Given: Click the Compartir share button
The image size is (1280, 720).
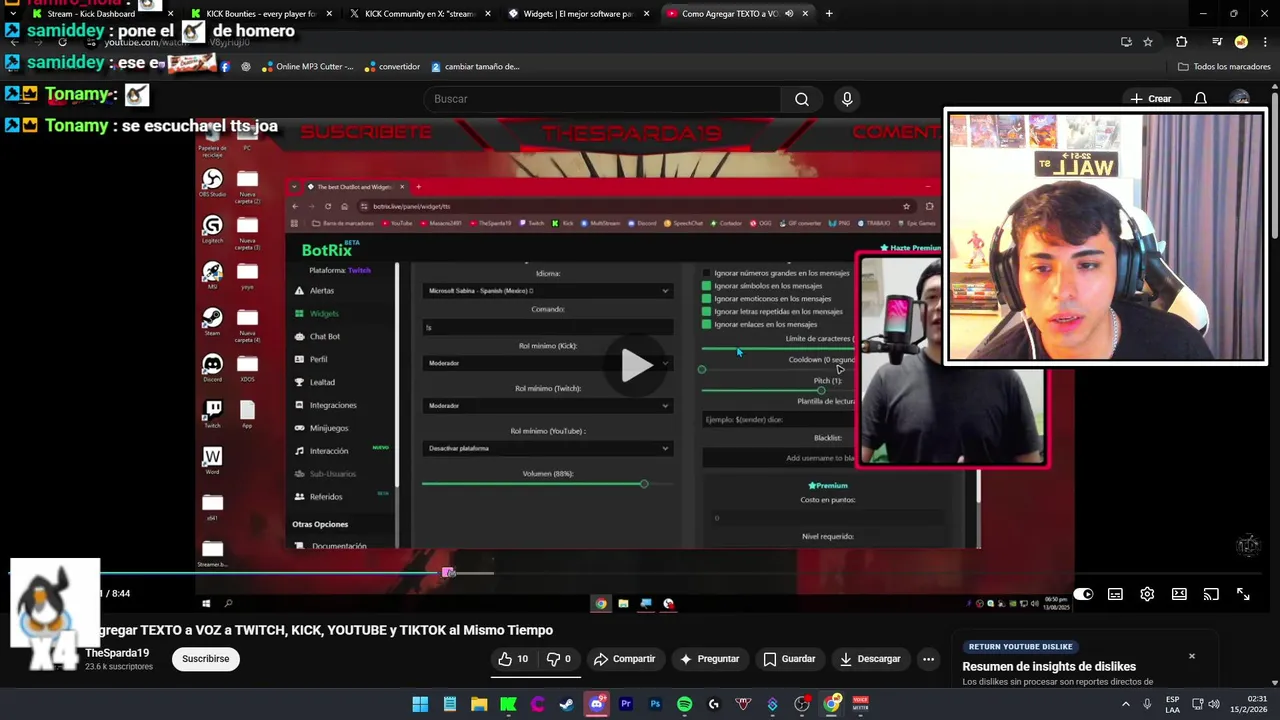Looking at the screenshot, I should pos(624,659).
